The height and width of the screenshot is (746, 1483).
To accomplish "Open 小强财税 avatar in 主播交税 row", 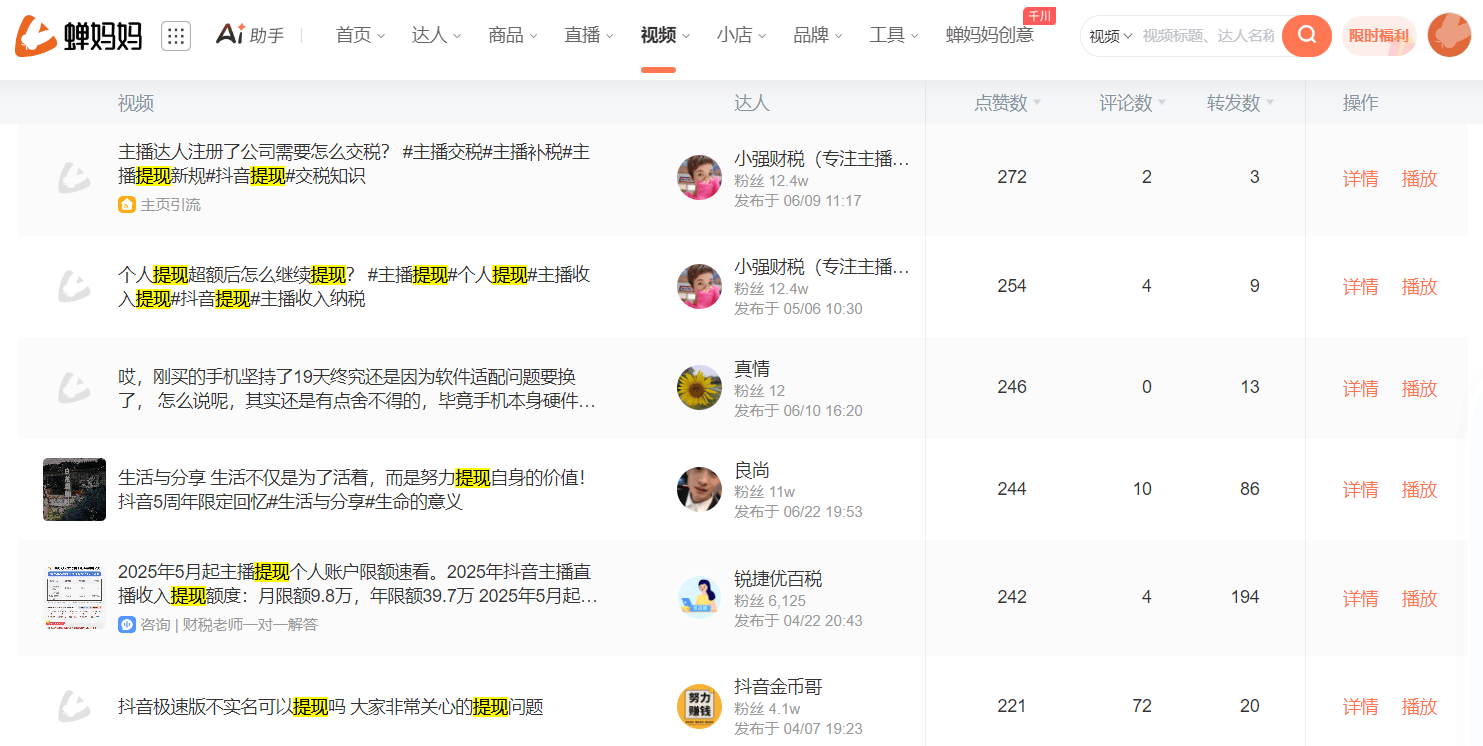I will pyautogui.click(x=699, y=177).
